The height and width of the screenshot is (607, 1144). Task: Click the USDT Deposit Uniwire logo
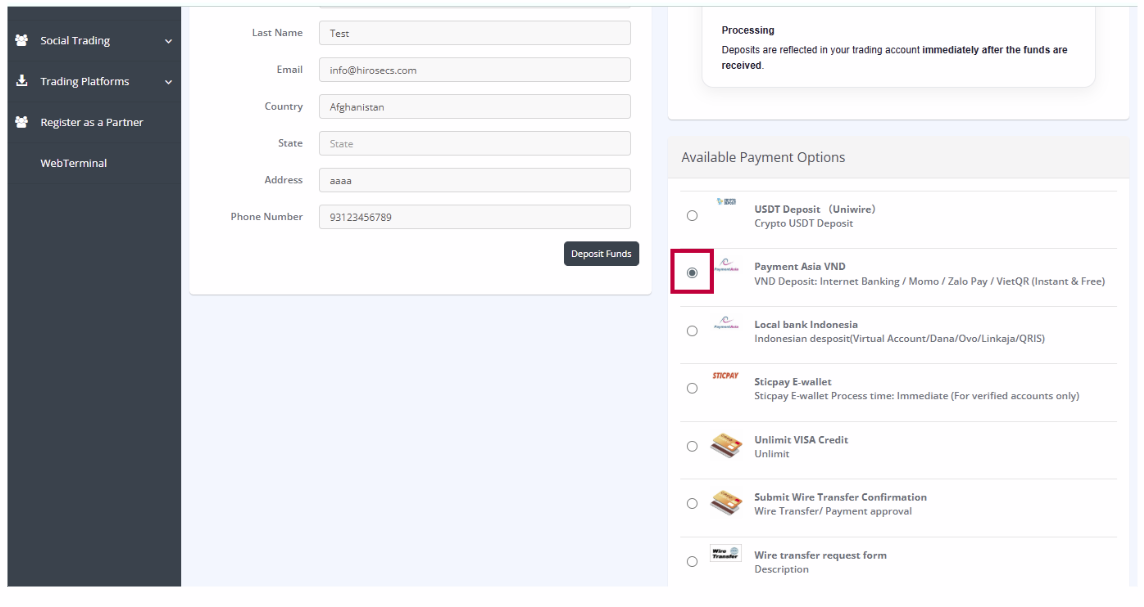[x=726, y=203]
